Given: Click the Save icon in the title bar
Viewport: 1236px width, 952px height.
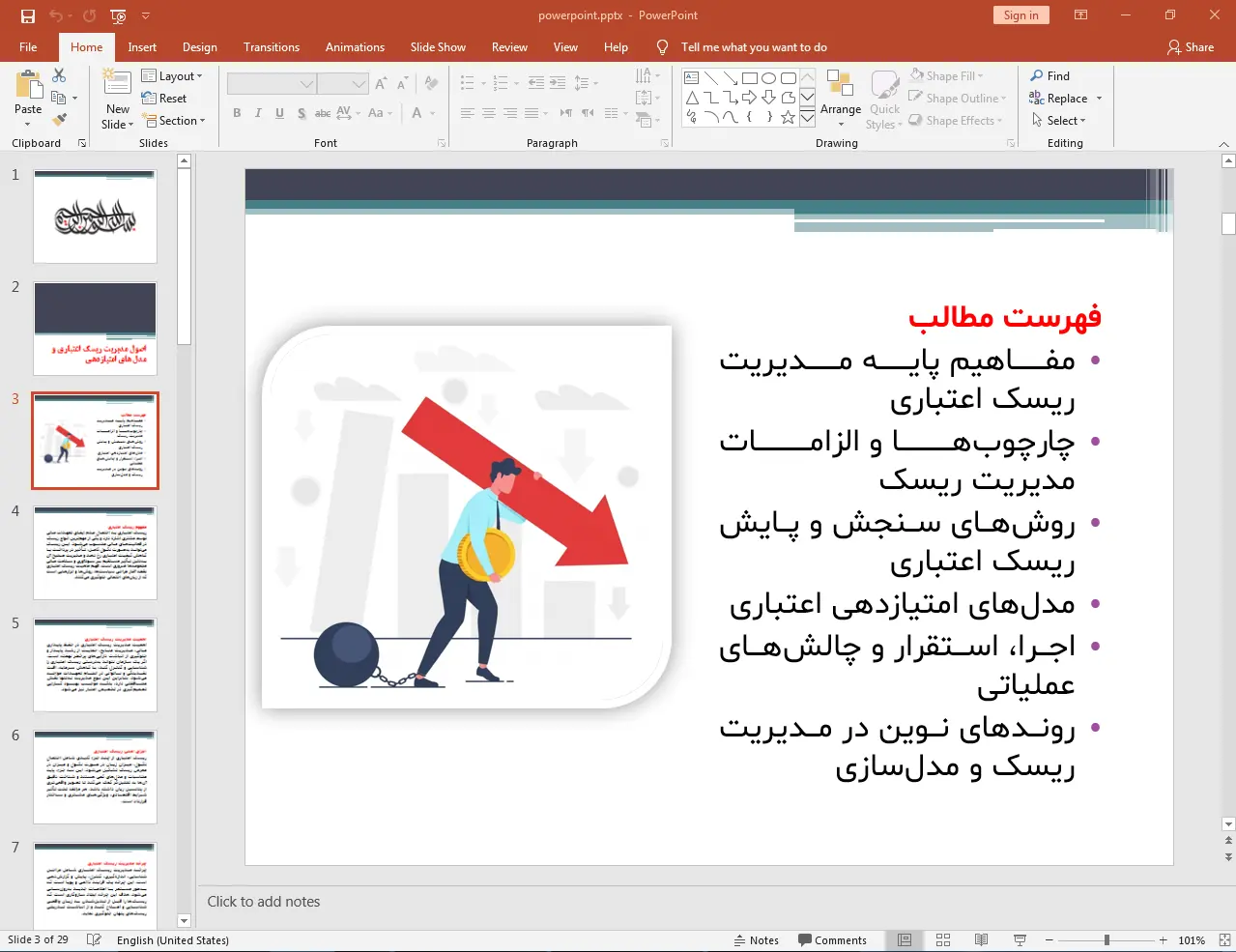Looking at the screenshot, I should pyautogui.click(x=27, y=15).
